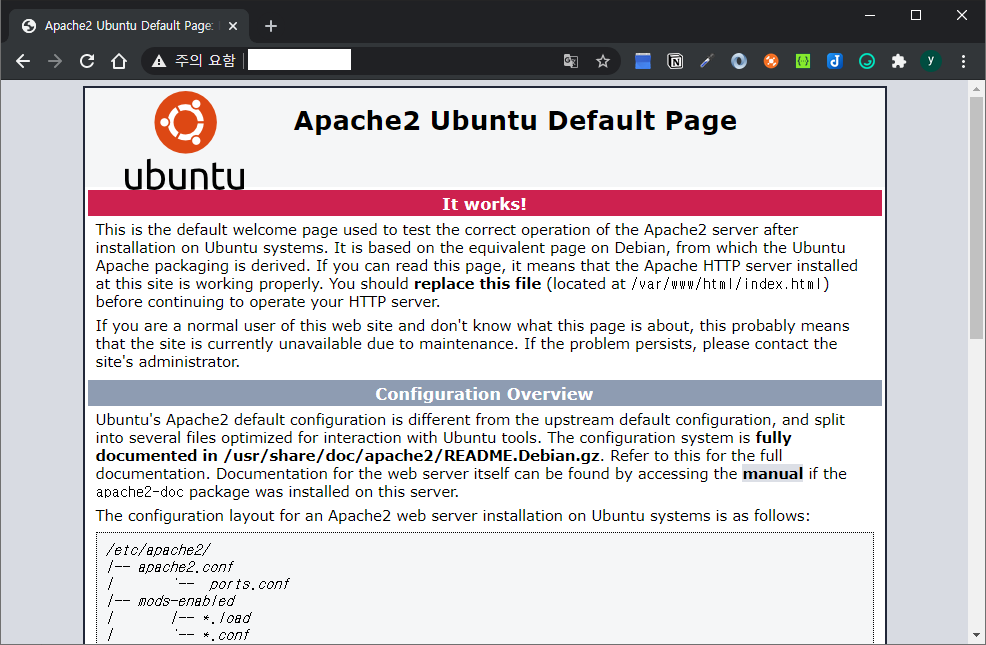
Task: Open the Notion web clipper extension
Action: [x=675, y=61]
